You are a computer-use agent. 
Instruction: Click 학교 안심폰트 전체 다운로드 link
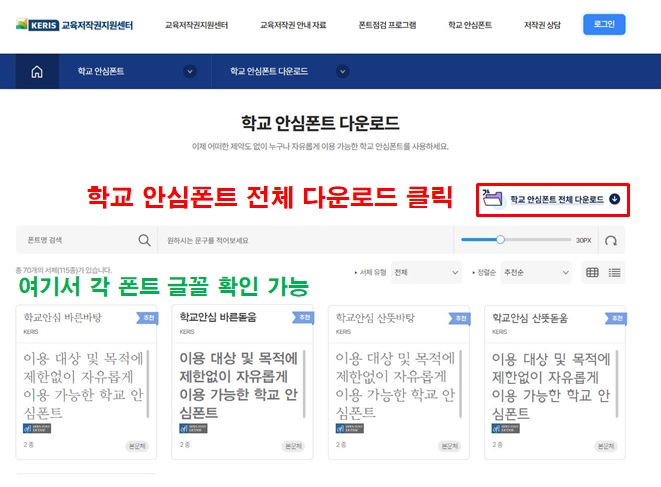557,199
